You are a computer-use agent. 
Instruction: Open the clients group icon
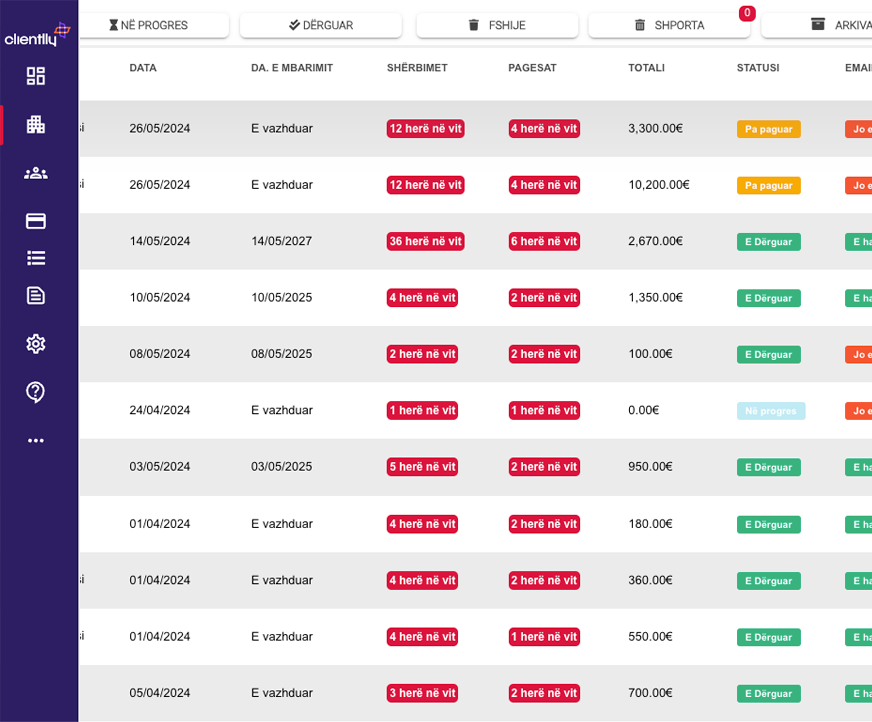36,173
